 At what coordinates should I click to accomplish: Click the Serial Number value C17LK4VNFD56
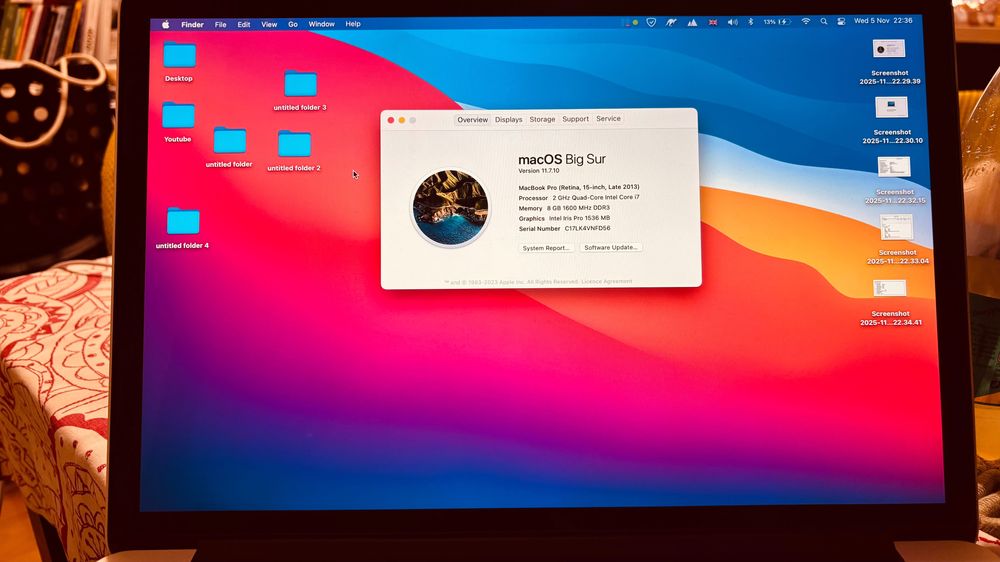coord(587,228)
